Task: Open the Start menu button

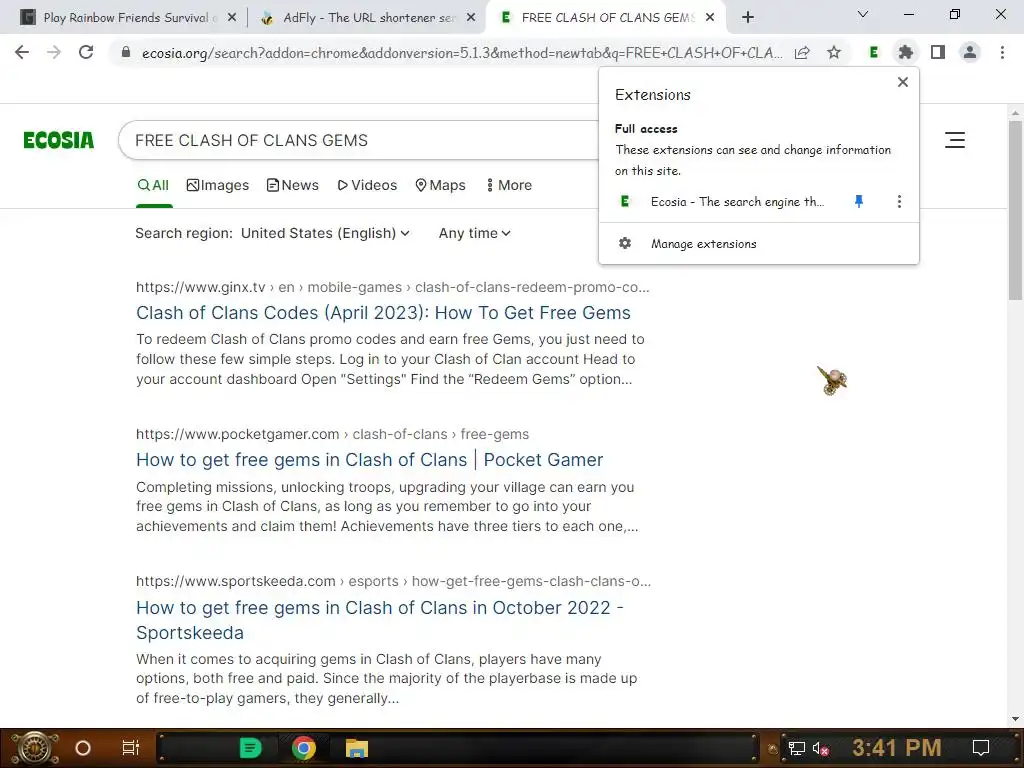Action: coord(35,748)
